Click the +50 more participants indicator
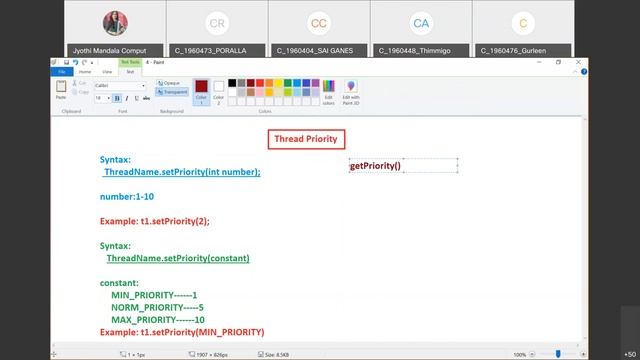Screen dimensions: 640x360 click(630, 354)
